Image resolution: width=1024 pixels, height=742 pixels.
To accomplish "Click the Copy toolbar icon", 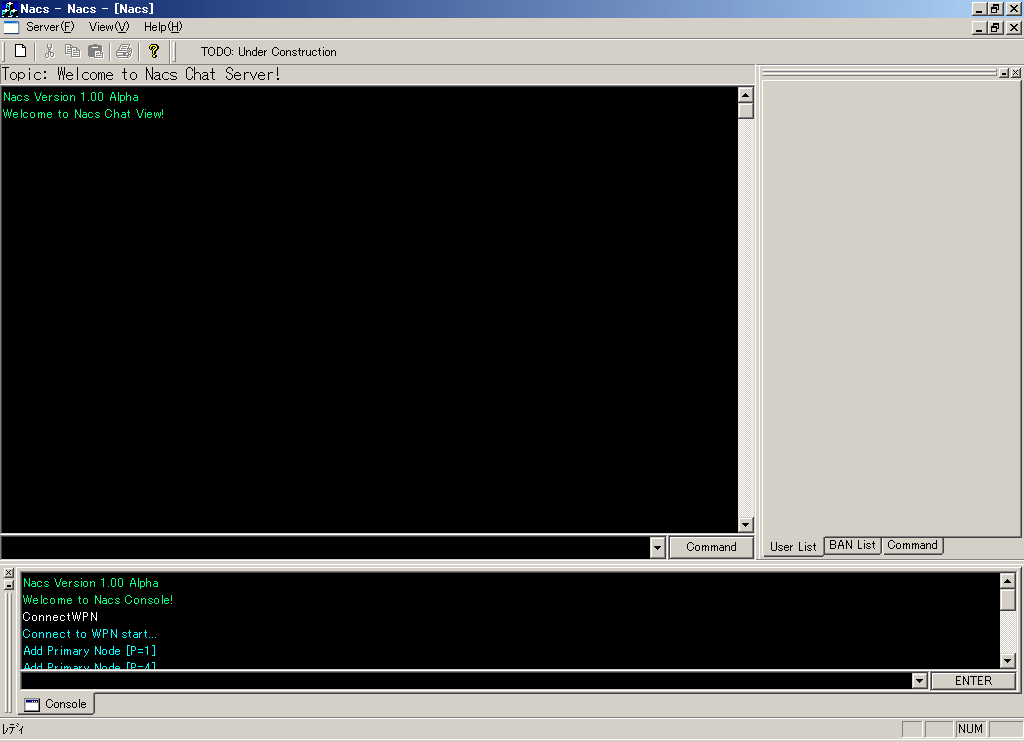I will pos(72,51).
